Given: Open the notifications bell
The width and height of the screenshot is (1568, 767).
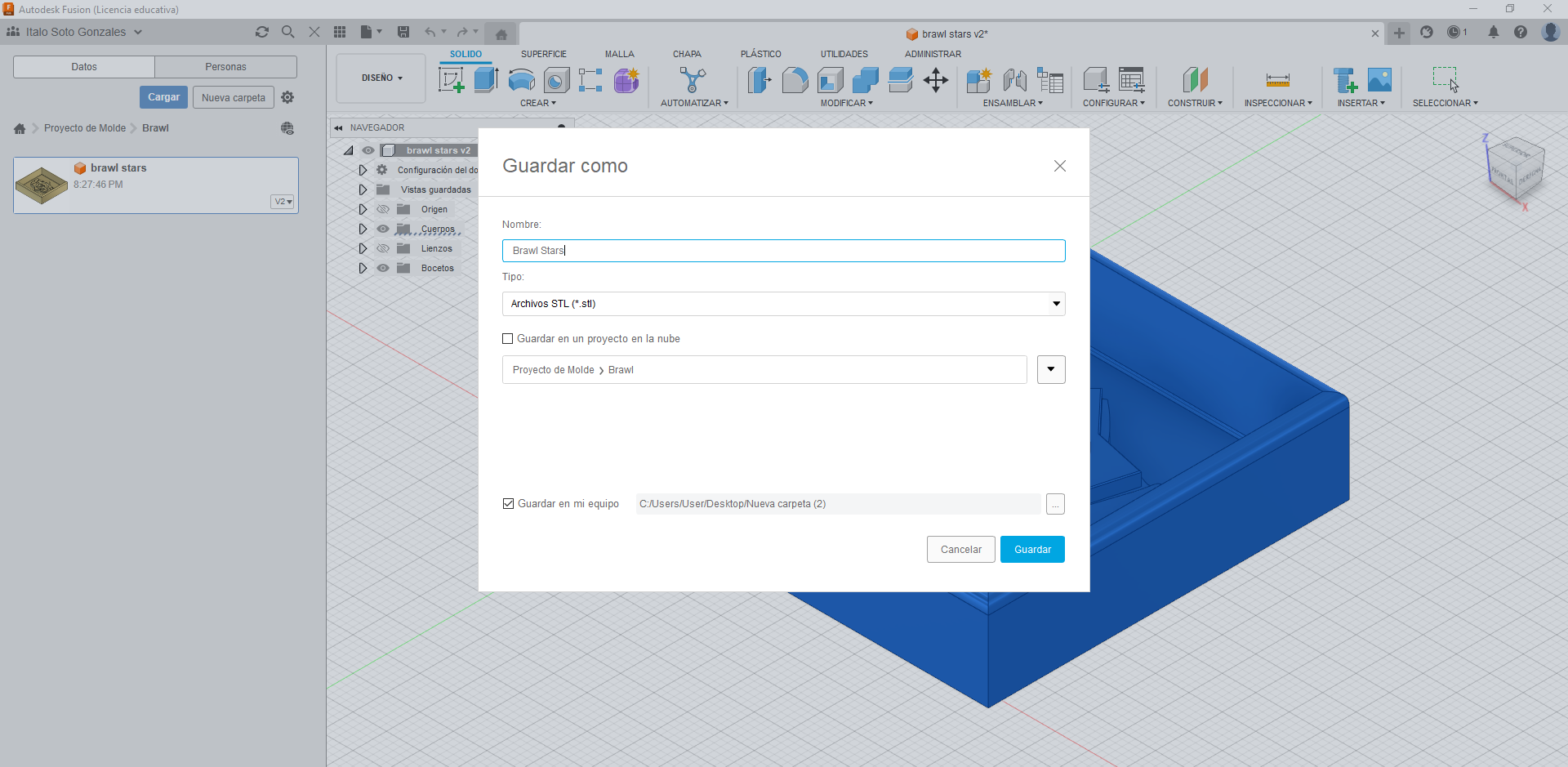Looking at the screenshot, I should click(x=1493, y=32).
